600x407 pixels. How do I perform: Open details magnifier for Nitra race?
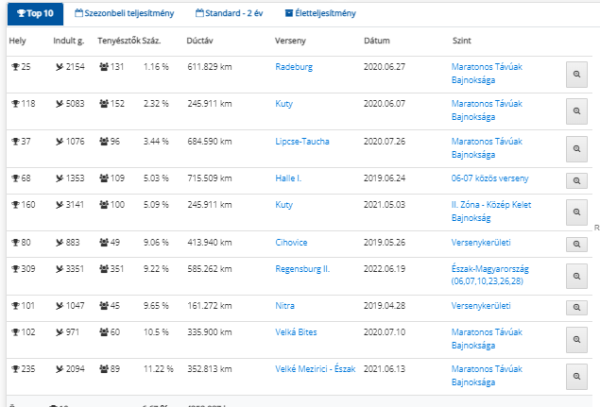(x=577, y=307)
